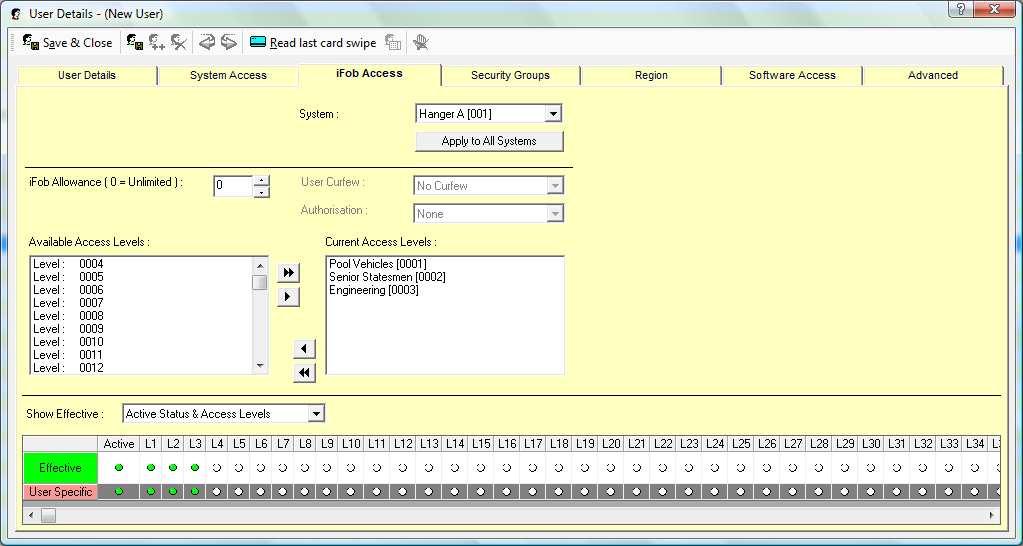Increase iFob Allowance with up spinner arrow

point(261,181)
